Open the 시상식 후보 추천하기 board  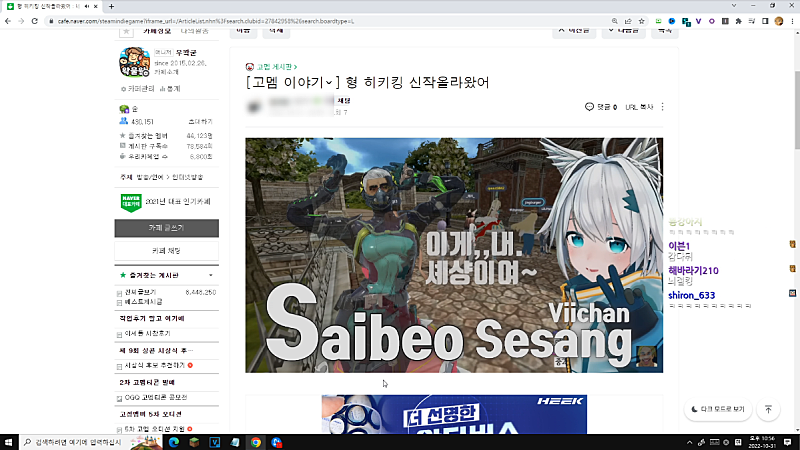pyautogui.click(x=155, y=366)
